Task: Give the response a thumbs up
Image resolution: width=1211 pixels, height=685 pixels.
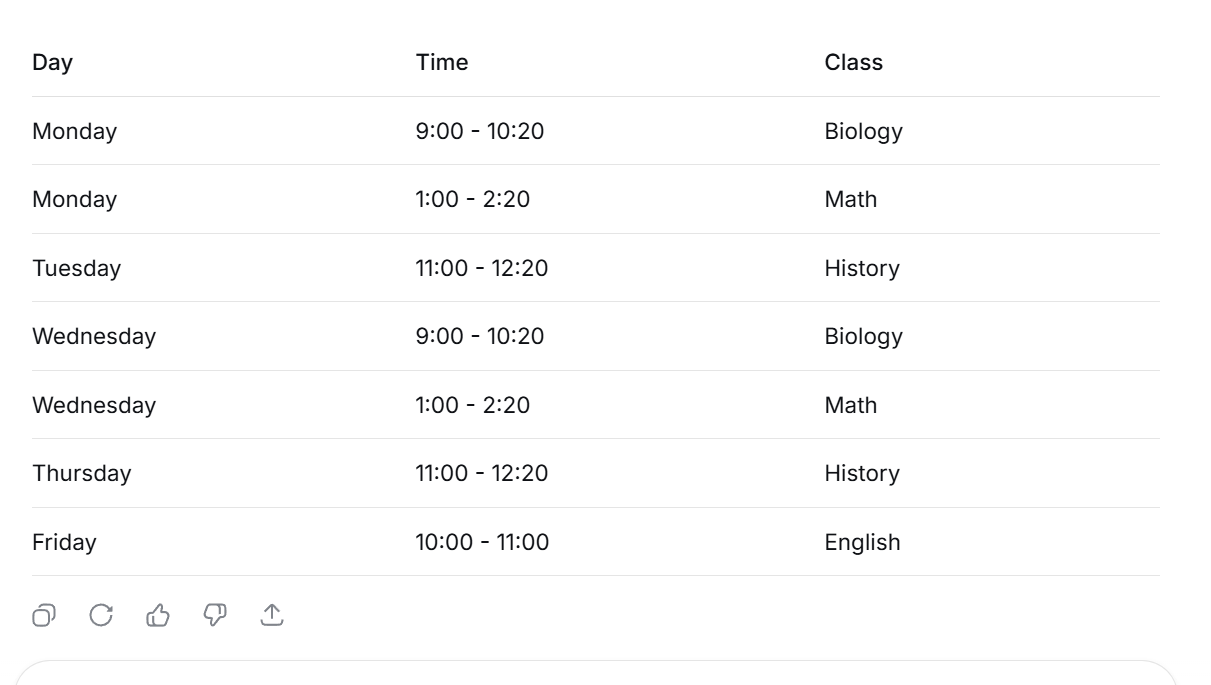Action: point(158,615)
